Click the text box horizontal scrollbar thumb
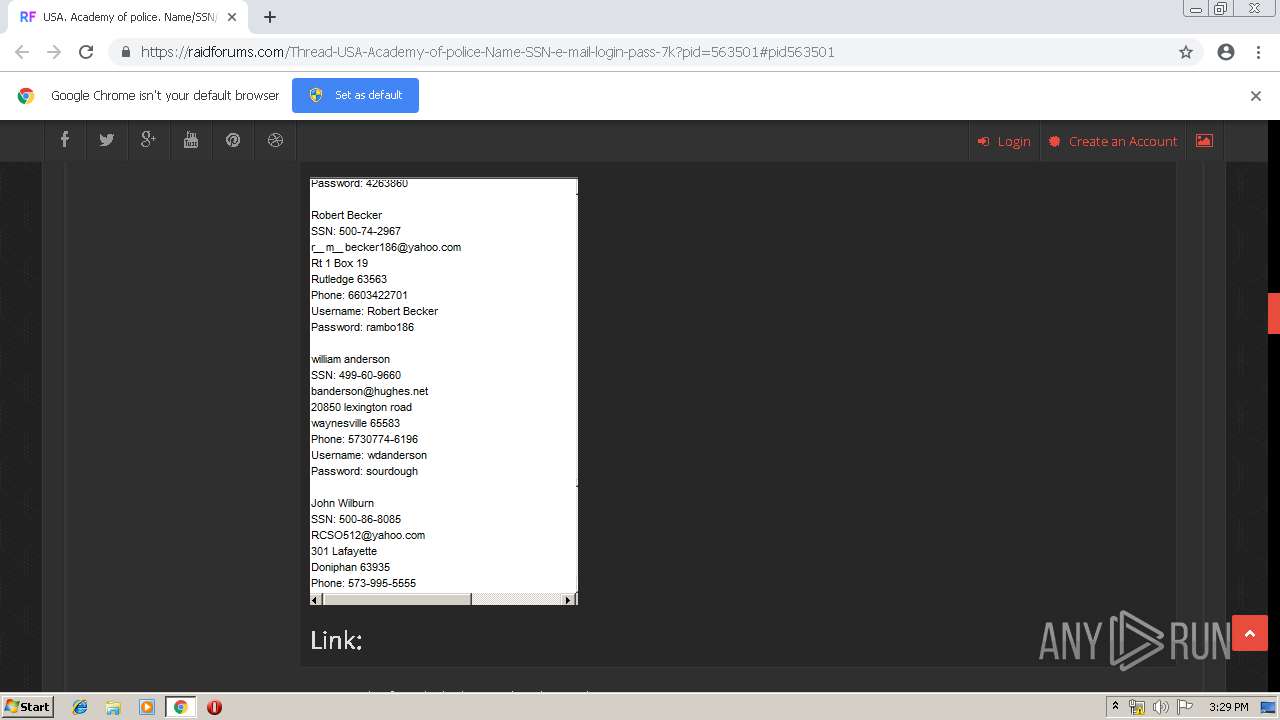 click(x=396, y=599)
